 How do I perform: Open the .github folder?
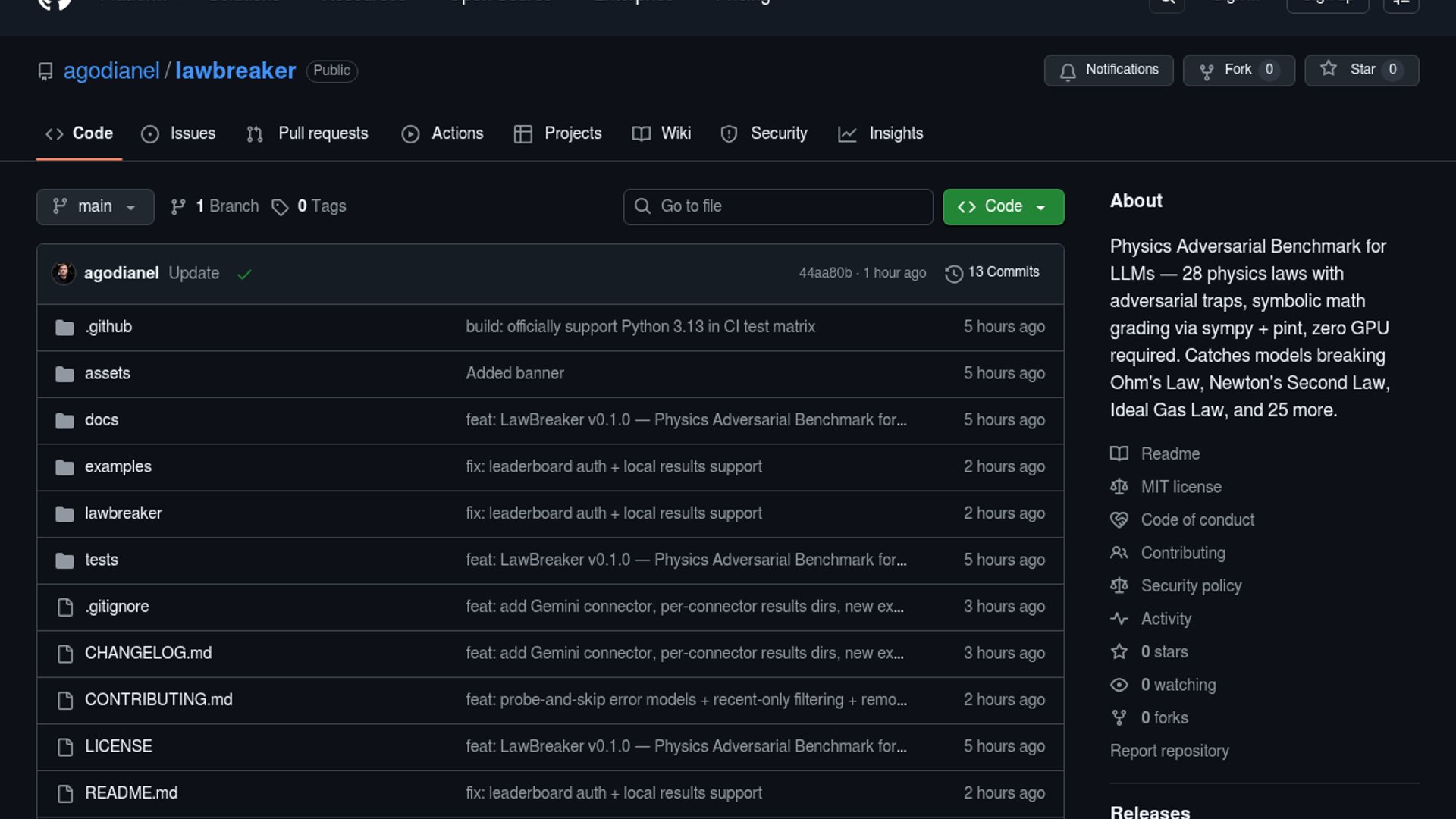(108, 327)
